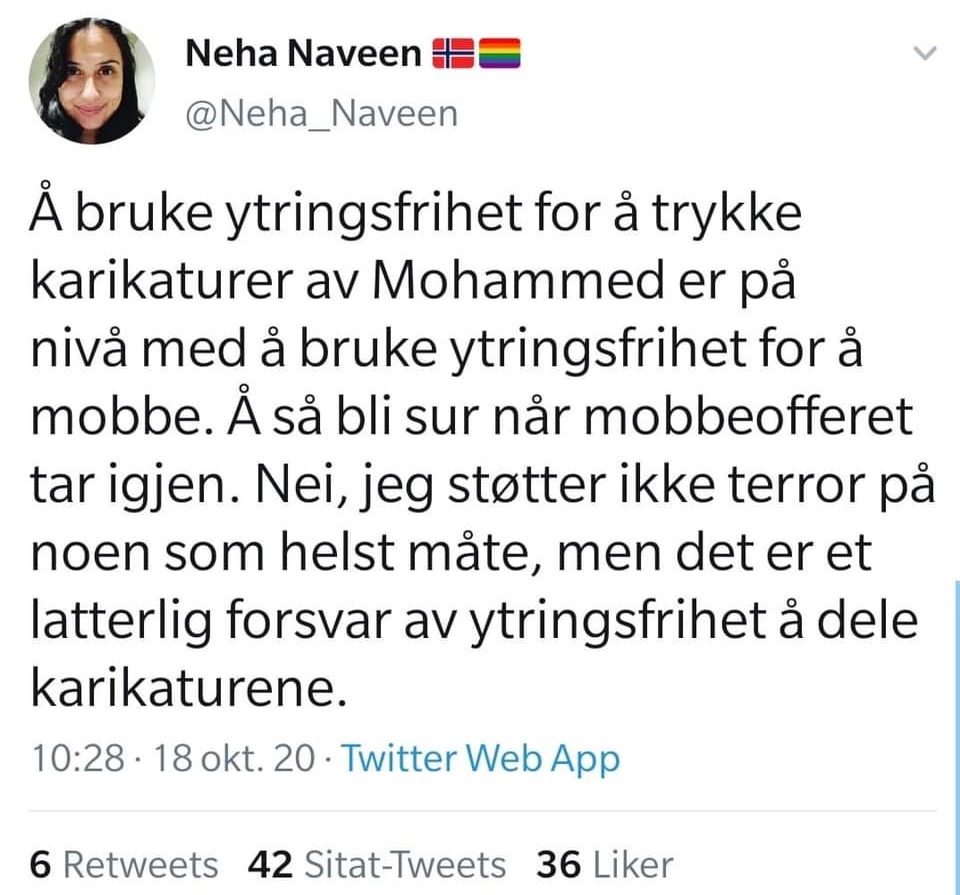
Task: Open the @Neha_Naveen handle link
Action: (x=321, y=113)
